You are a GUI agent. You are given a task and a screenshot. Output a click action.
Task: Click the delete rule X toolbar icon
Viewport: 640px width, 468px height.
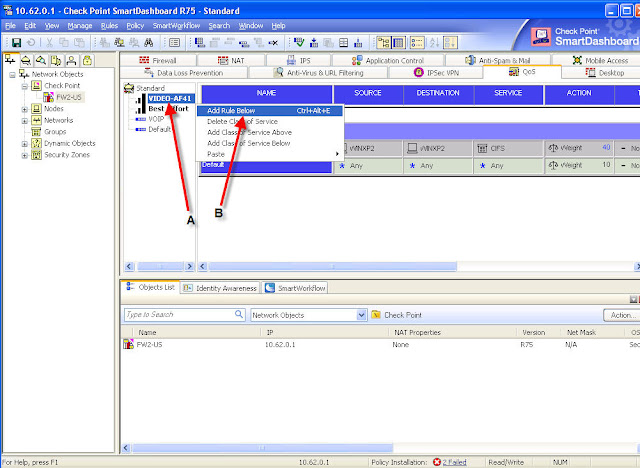pos(273,42)
